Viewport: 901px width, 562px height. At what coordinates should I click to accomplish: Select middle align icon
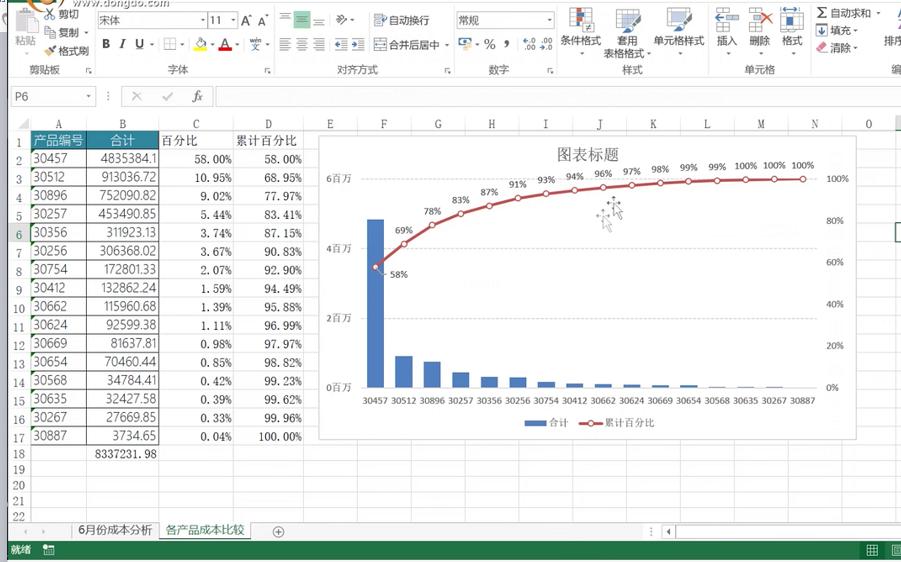tap(302, 20)
